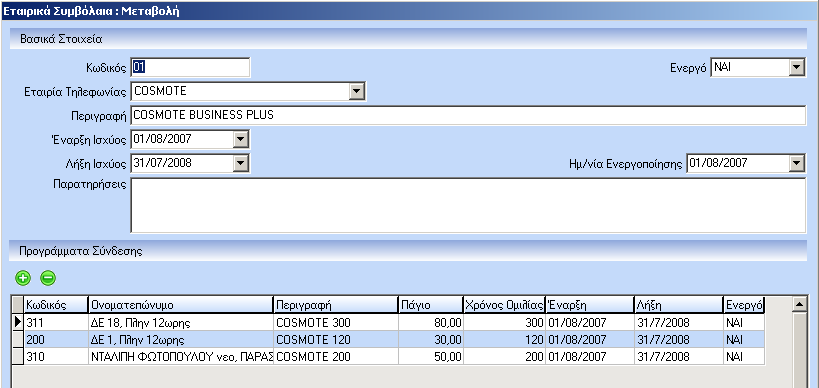Viewport: 819px width, 388px height.
Task: Click the name cell ΝΤΑΛΙΠΗ ΦΩΤΟΠΟΥΛΟΥ νεο
Action: click(181, 357)
